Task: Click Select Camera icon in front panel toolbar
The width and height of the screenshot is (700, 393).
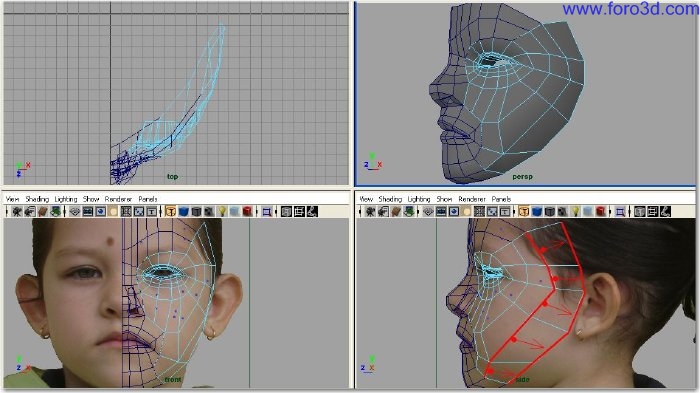Action: tap(17, 212)
